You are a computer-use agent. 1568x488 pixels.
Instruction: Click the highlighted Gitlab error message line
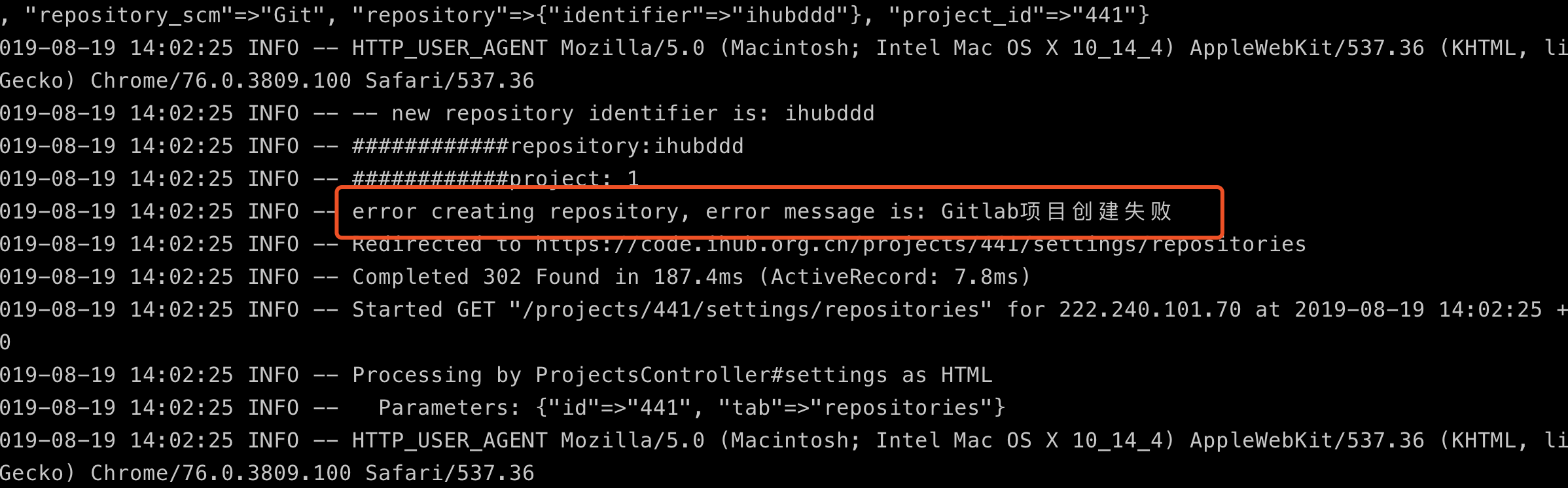click(762, 212)
